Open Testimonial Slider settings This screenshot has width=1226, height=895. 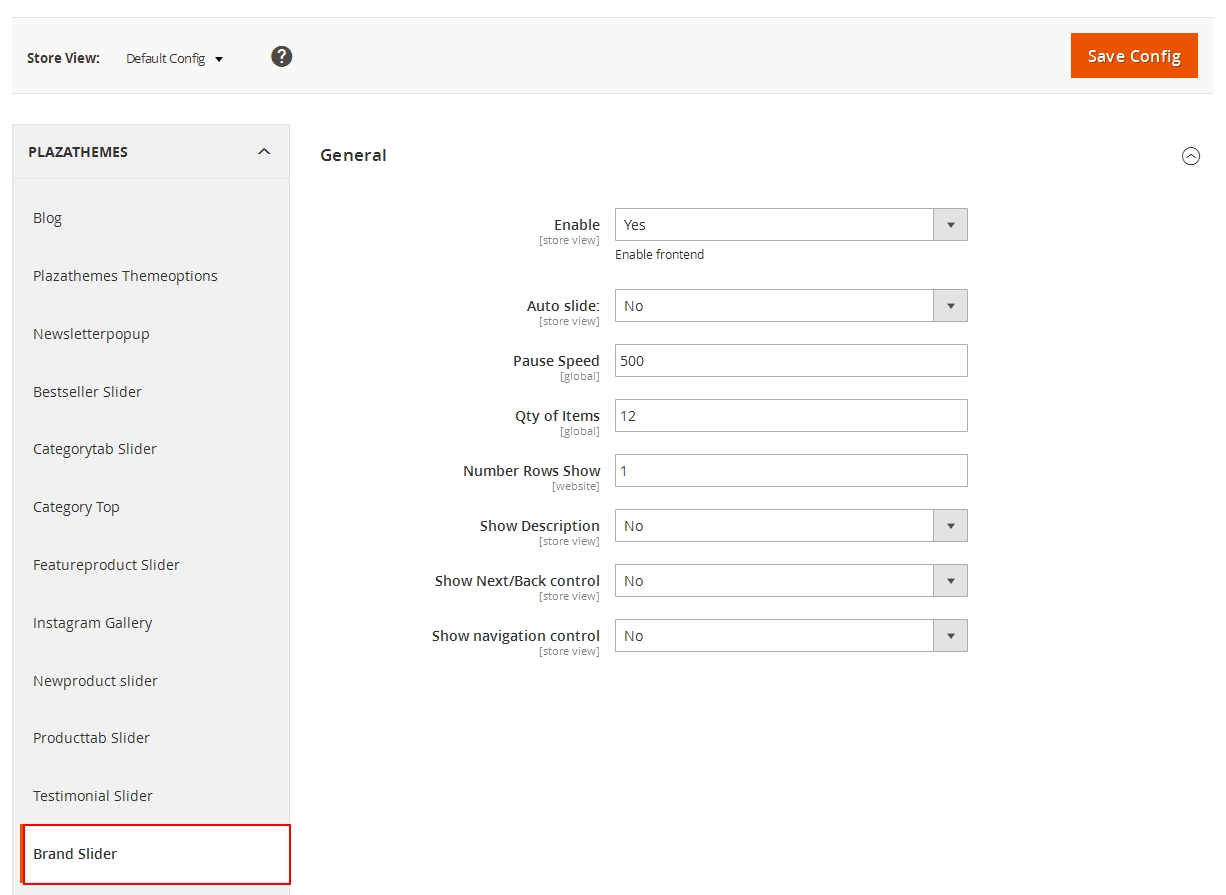[x=93, y=796]
